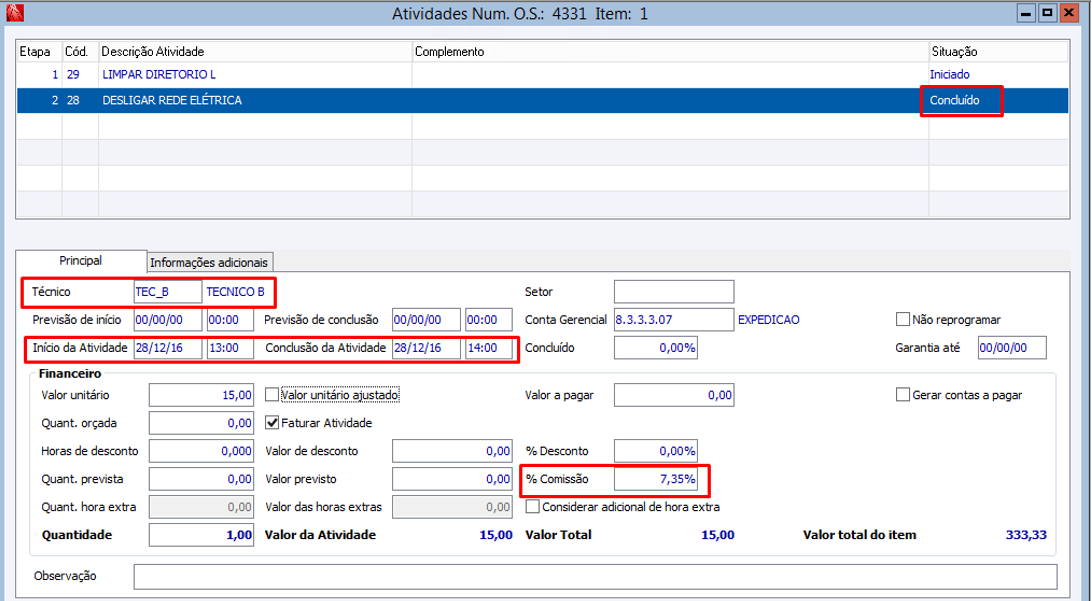Image resolution: width=1092 pixels, height=601 pixels.
Task: Uncheck the Faturar Atividade checkbox
Action: (x=272, y=423)
